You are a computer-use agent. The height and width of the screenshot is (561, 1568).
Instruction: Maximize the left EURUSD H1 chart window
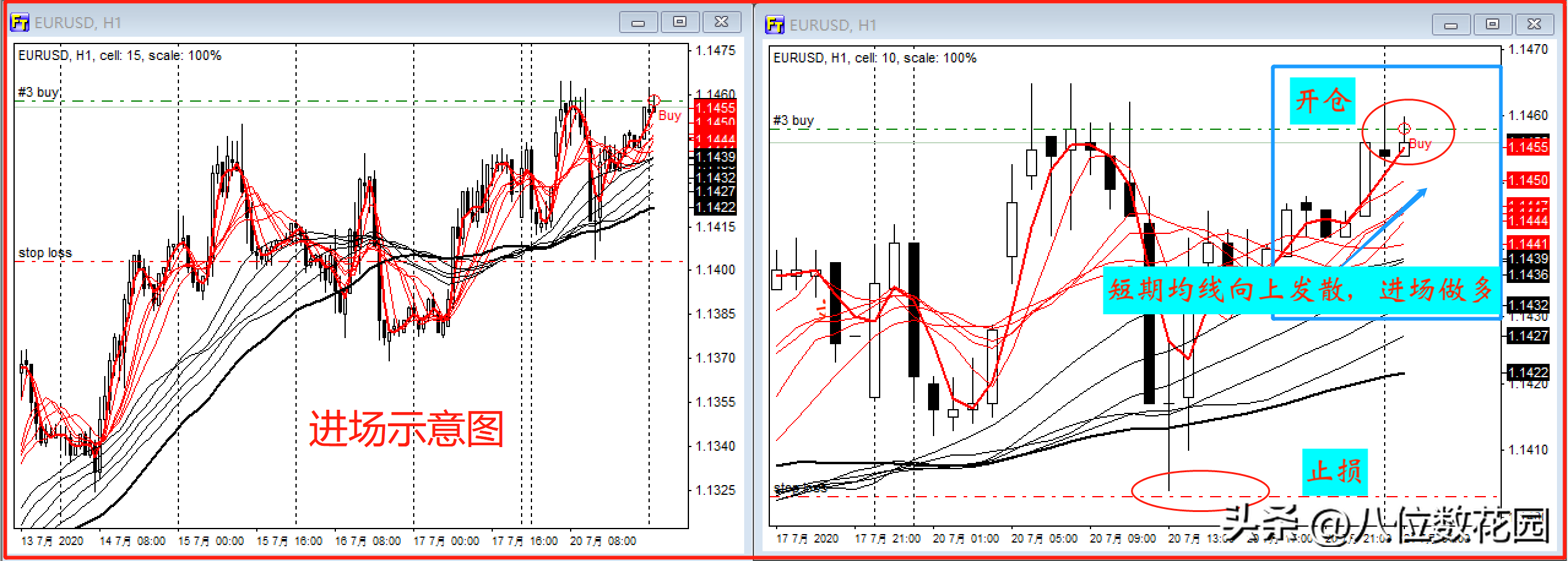point(679,23)
